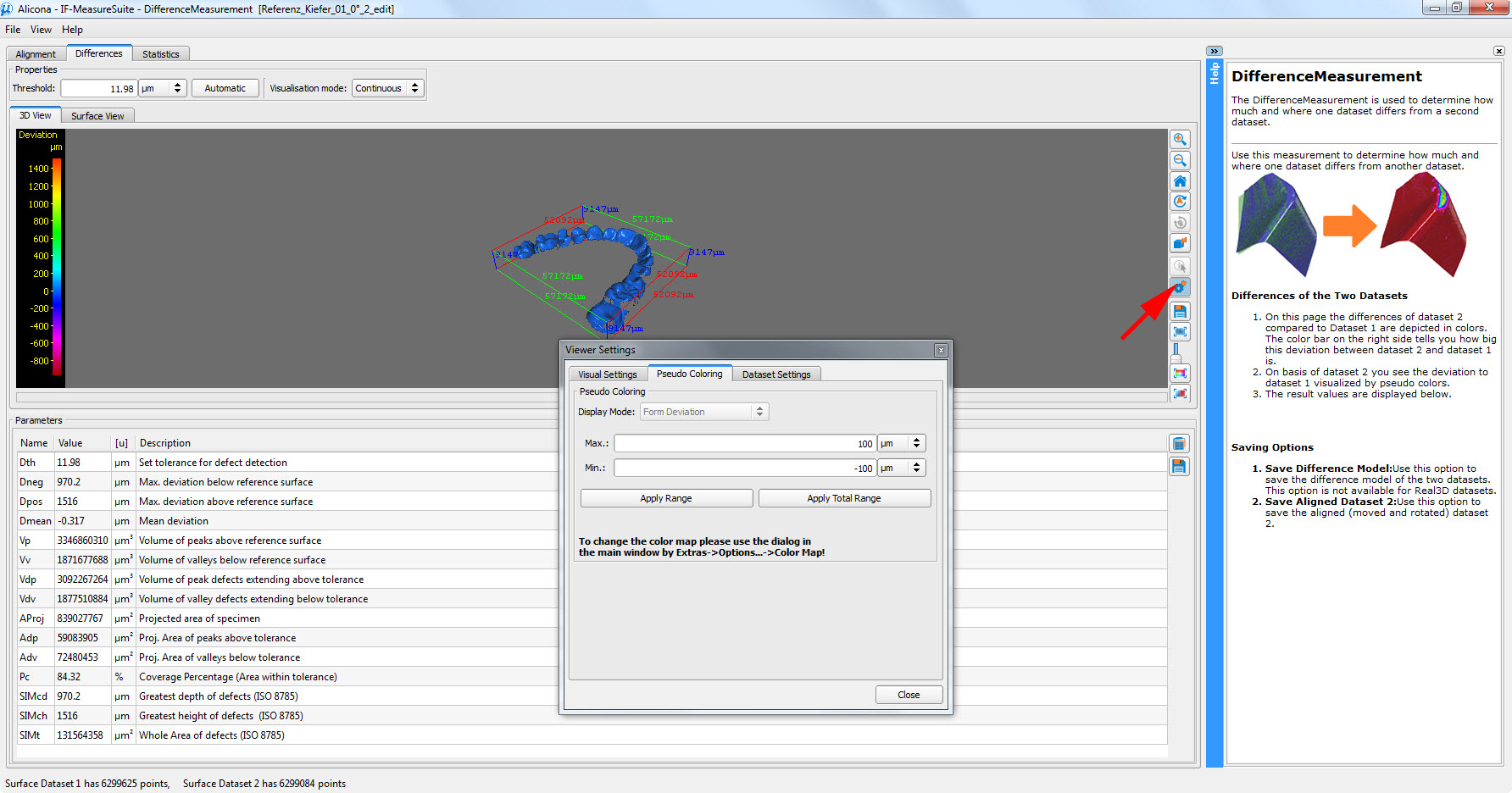Click the Apply Total Range button

pos(844,498)
